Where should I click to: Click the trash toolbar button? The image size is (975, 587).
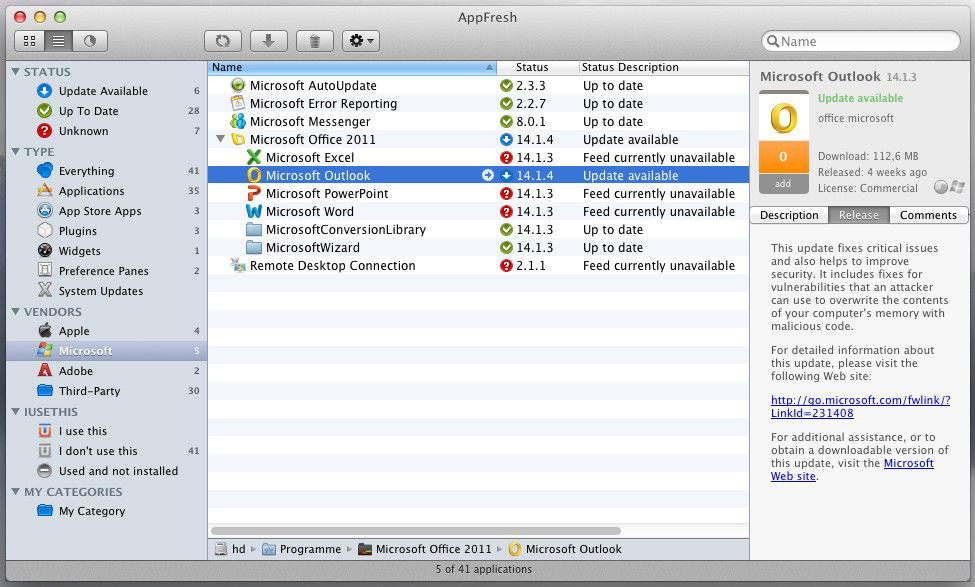(315, 41)
